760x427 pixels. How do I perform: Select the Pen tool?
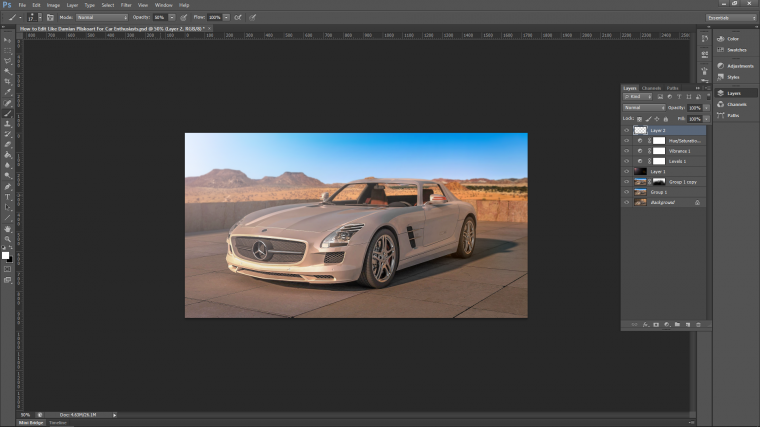pos(7,187)
